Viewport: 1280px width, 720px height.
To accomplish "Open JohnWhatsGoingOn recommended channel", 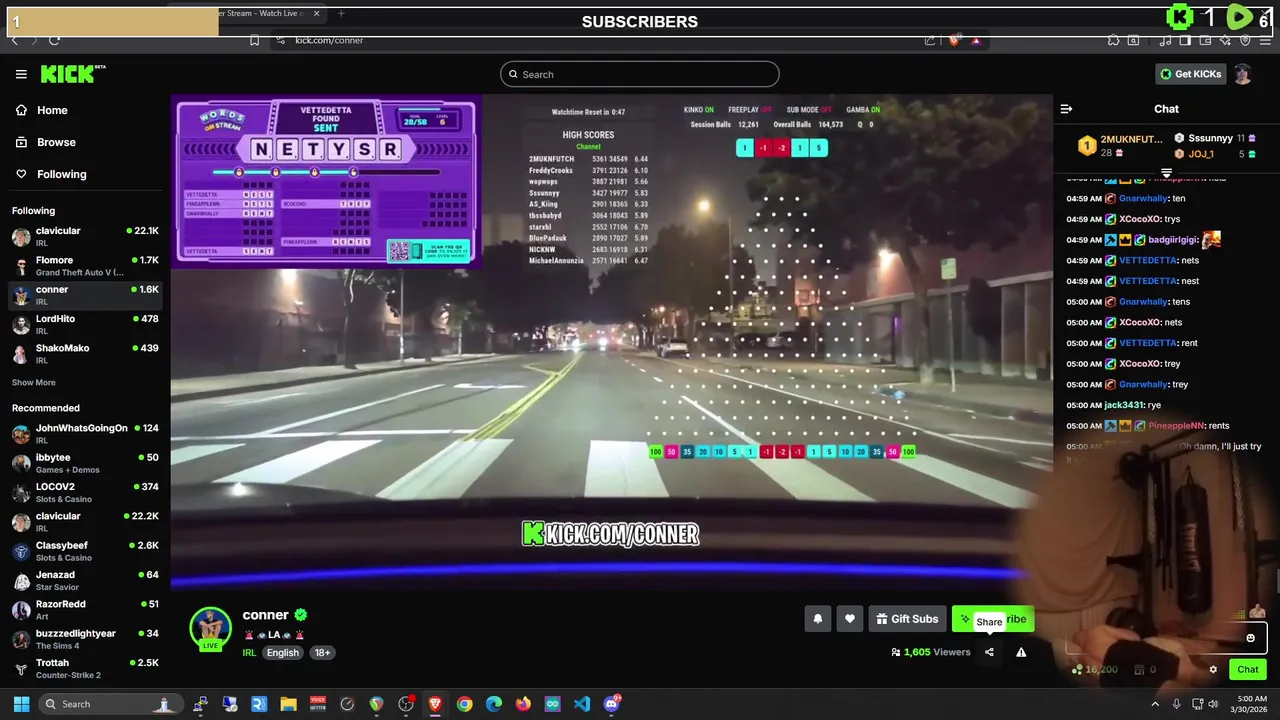I will pyautogui.click(x=85, y=434).
